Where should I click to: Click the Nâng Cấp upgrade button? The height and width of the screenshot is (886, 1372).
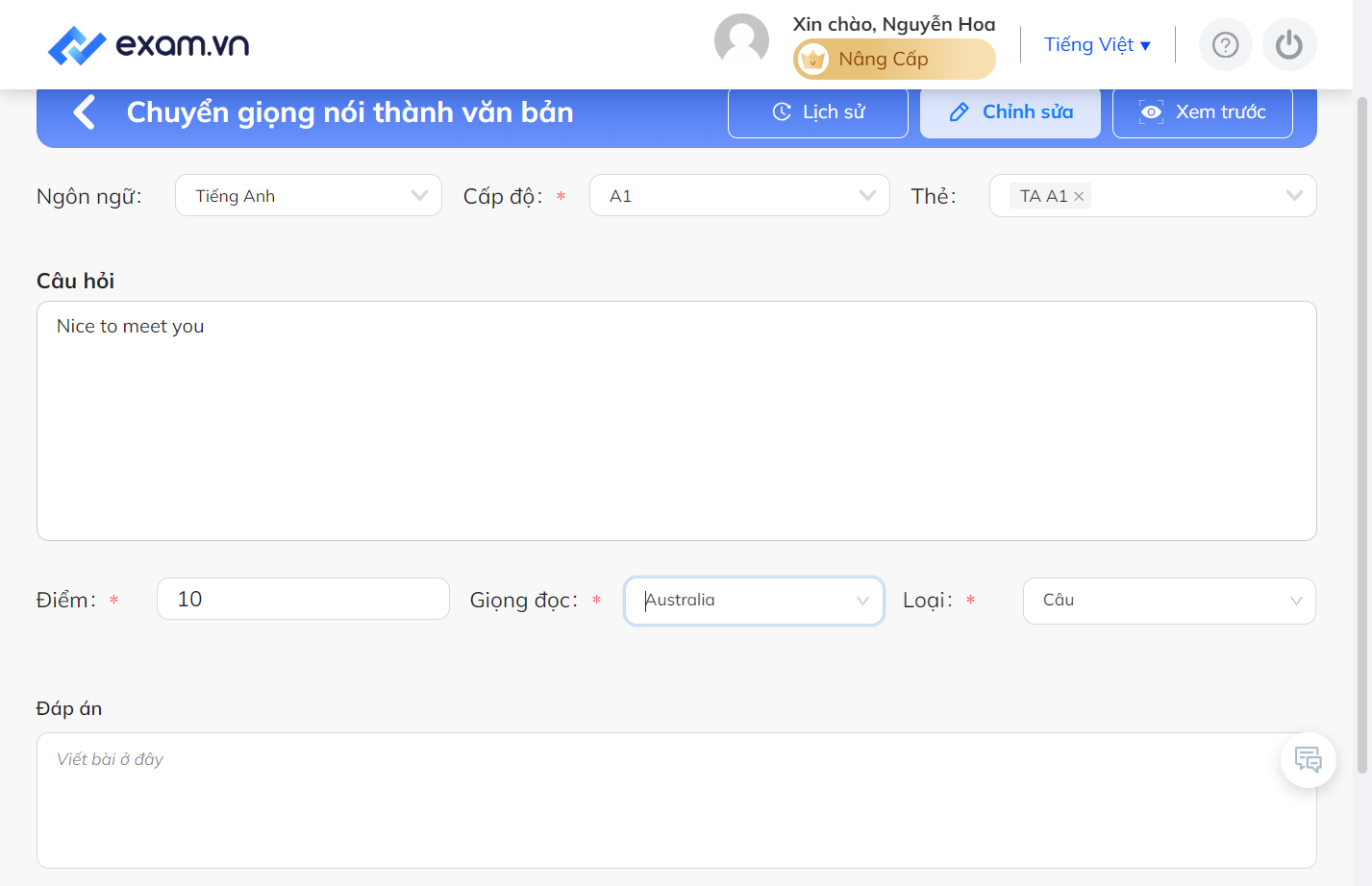point(894,60)
